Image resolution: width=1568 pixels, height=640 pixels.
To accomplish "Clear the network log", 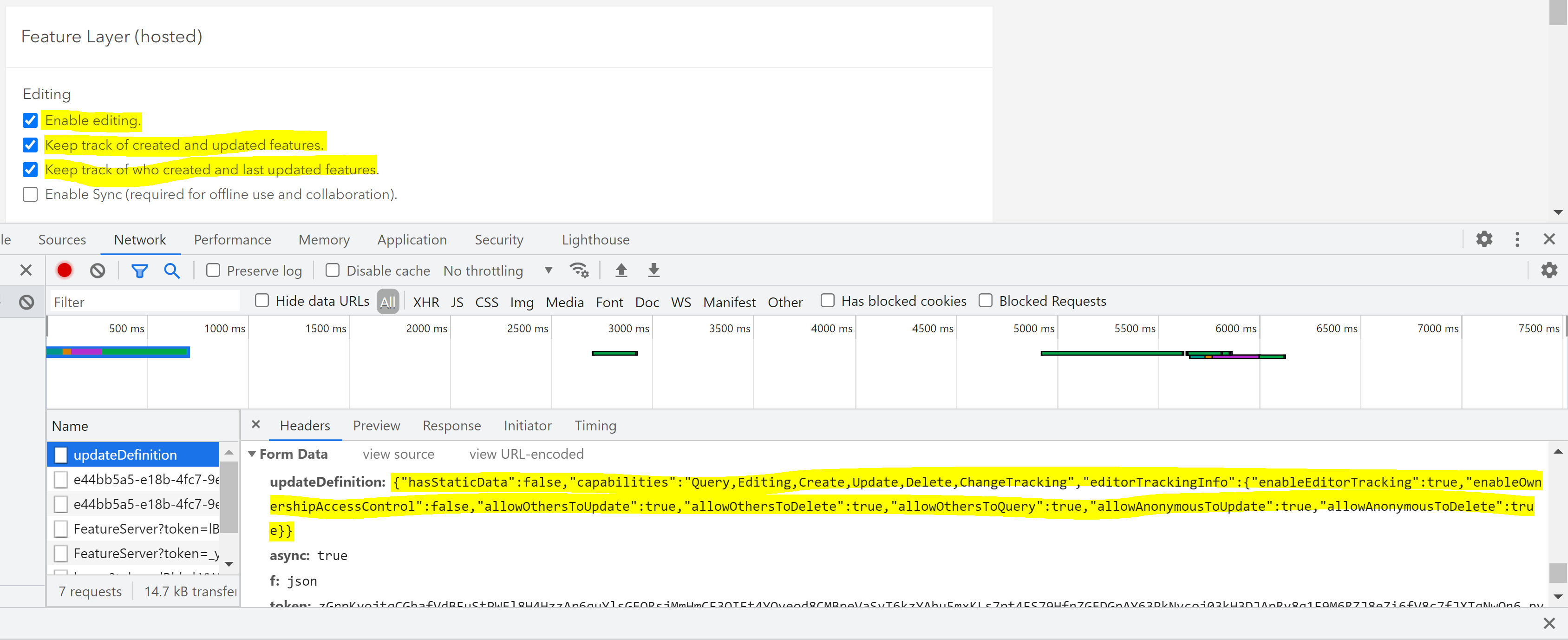I will click(98, 270).
